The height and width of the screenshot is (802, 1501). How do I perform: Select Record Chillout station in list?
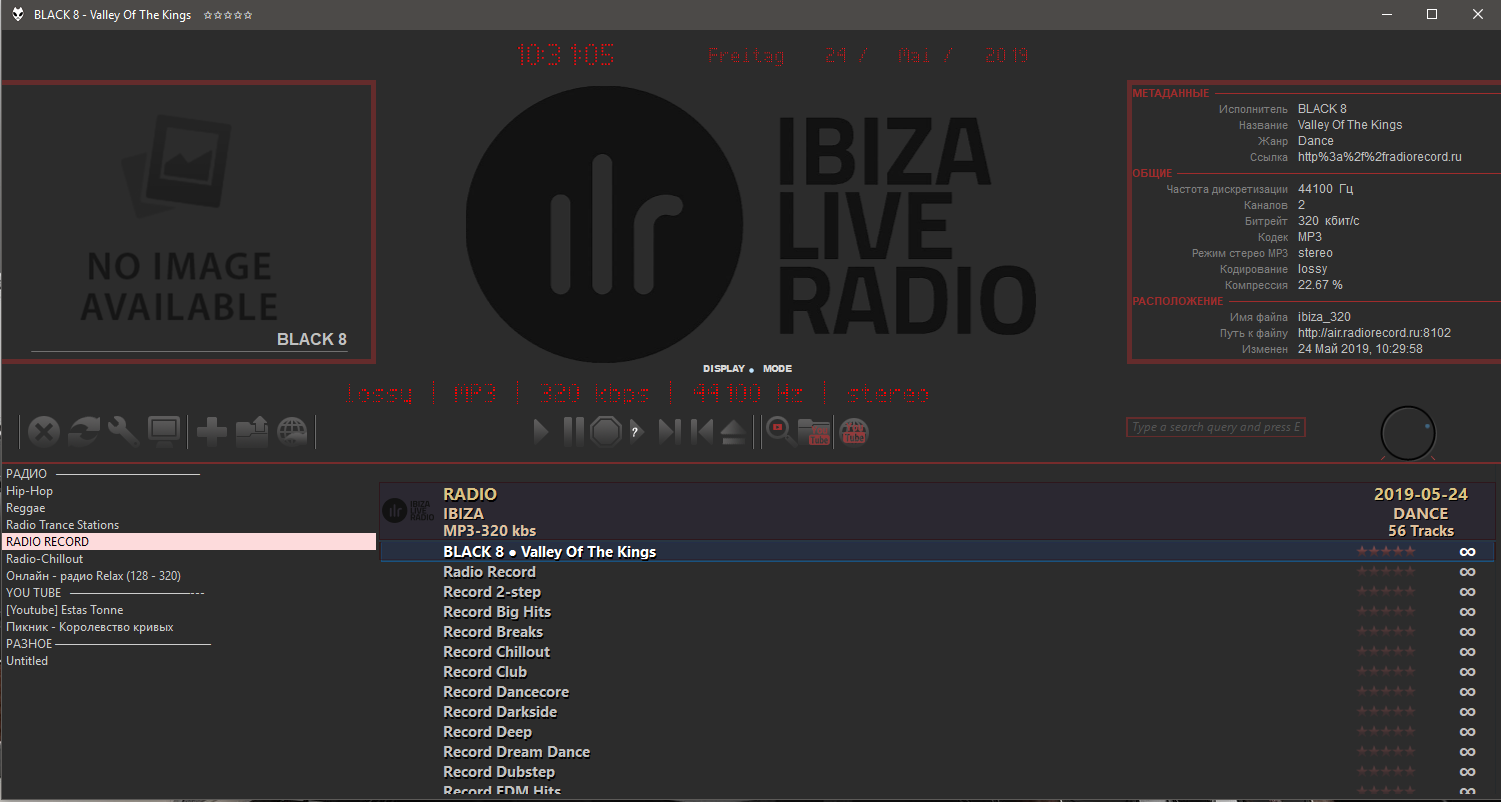point(496,652)
